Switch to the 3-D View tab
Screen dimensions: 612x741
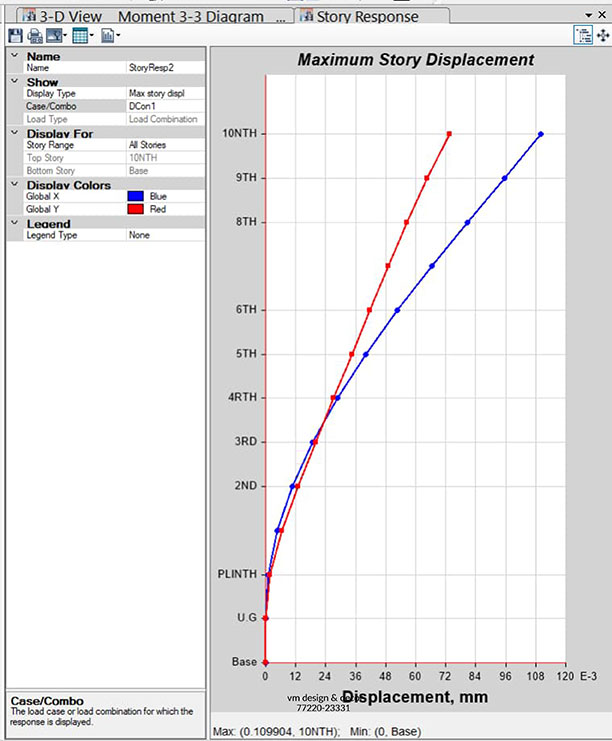[58, 16]
